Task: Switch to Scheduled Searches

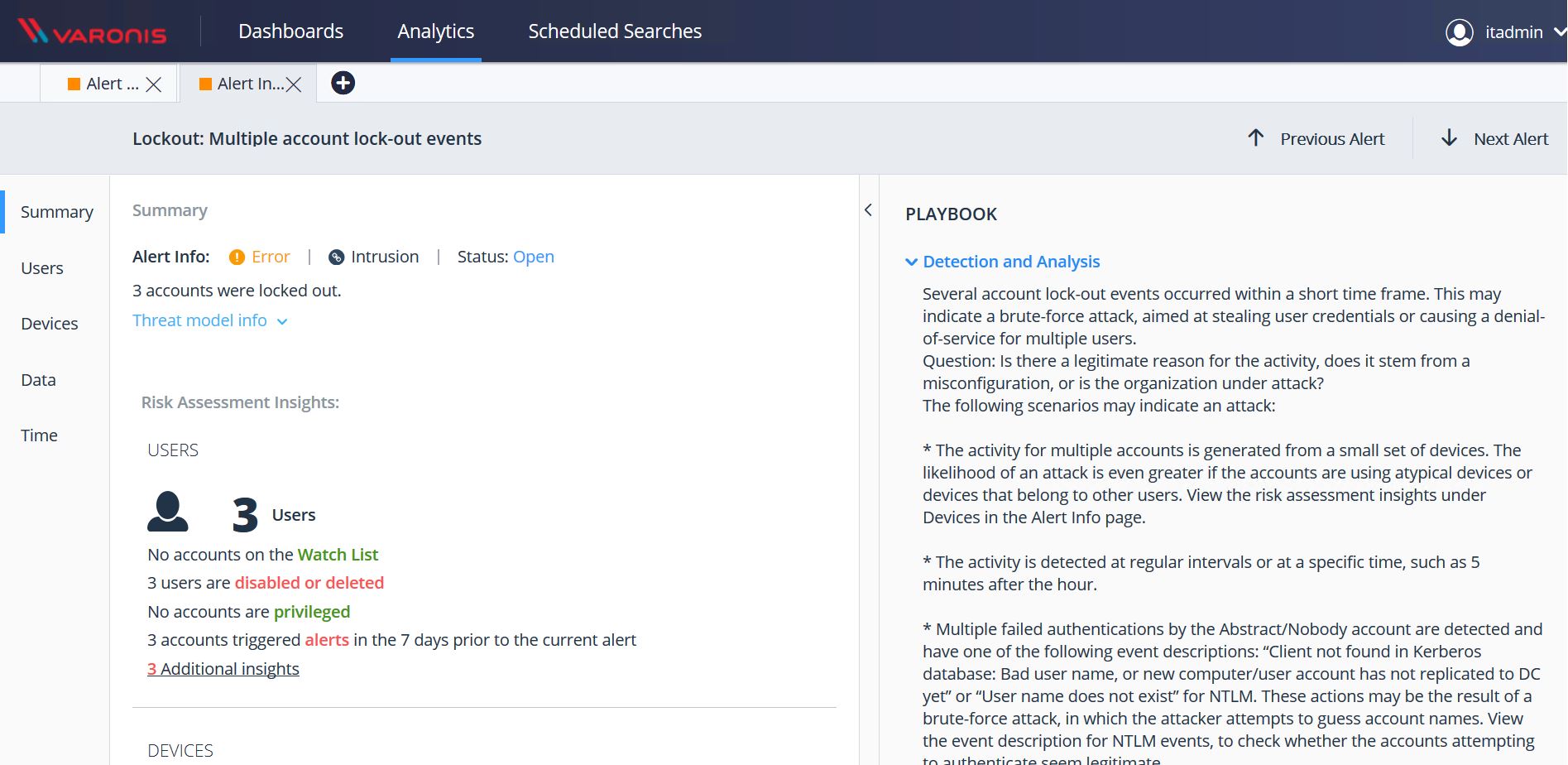Action: point(614,31)
